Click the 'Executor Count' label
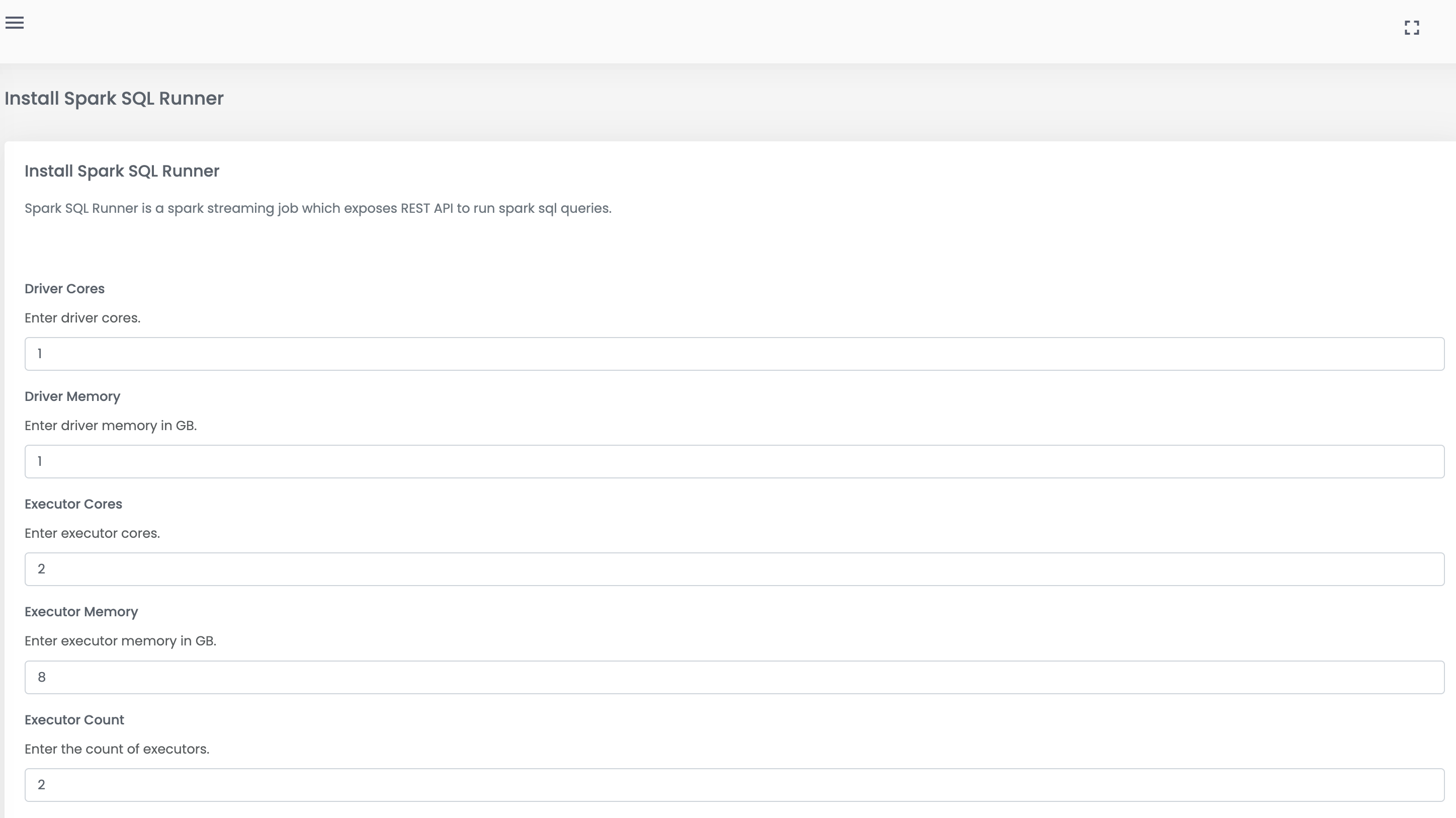1456x818 pixels. (x=74, y=720)
